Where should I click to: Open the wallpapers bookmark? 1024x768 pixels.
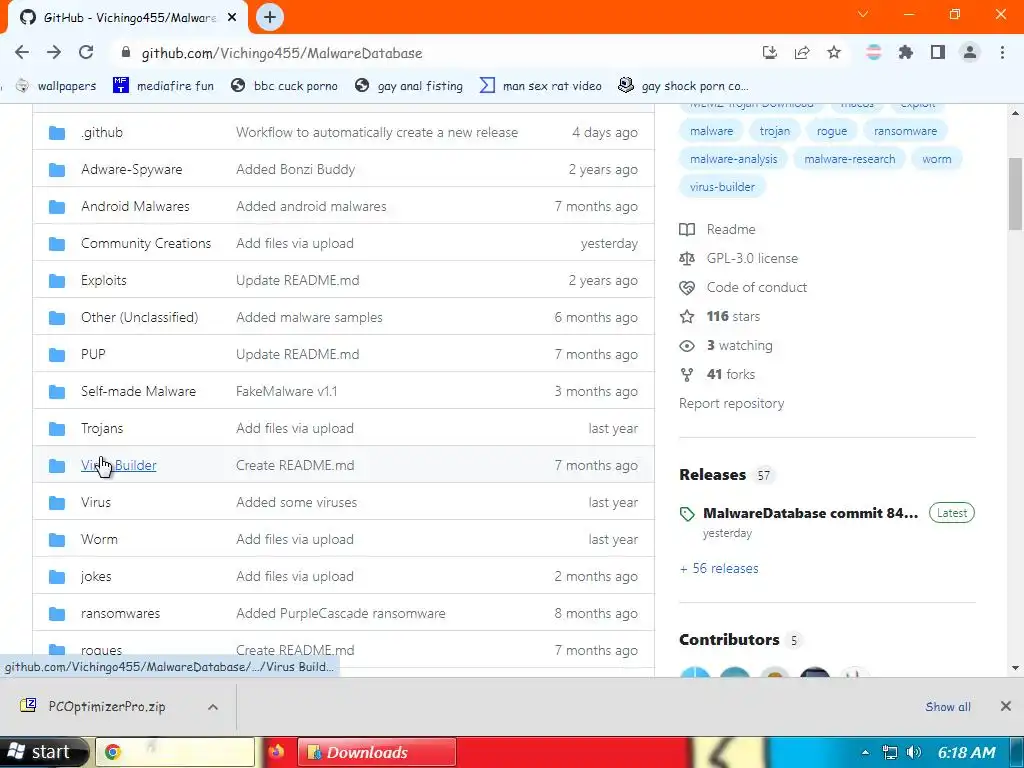coord(56,86)
